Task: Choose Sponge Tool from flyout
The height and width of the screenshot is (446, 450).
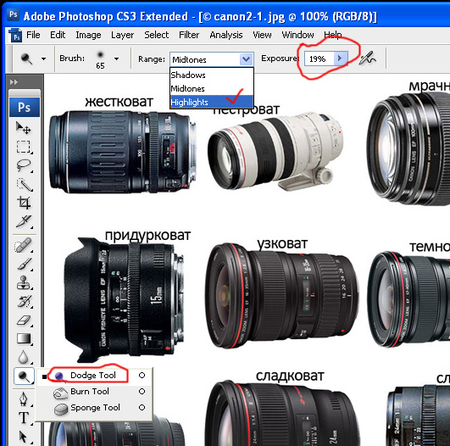Action: [x=93, y=408]
